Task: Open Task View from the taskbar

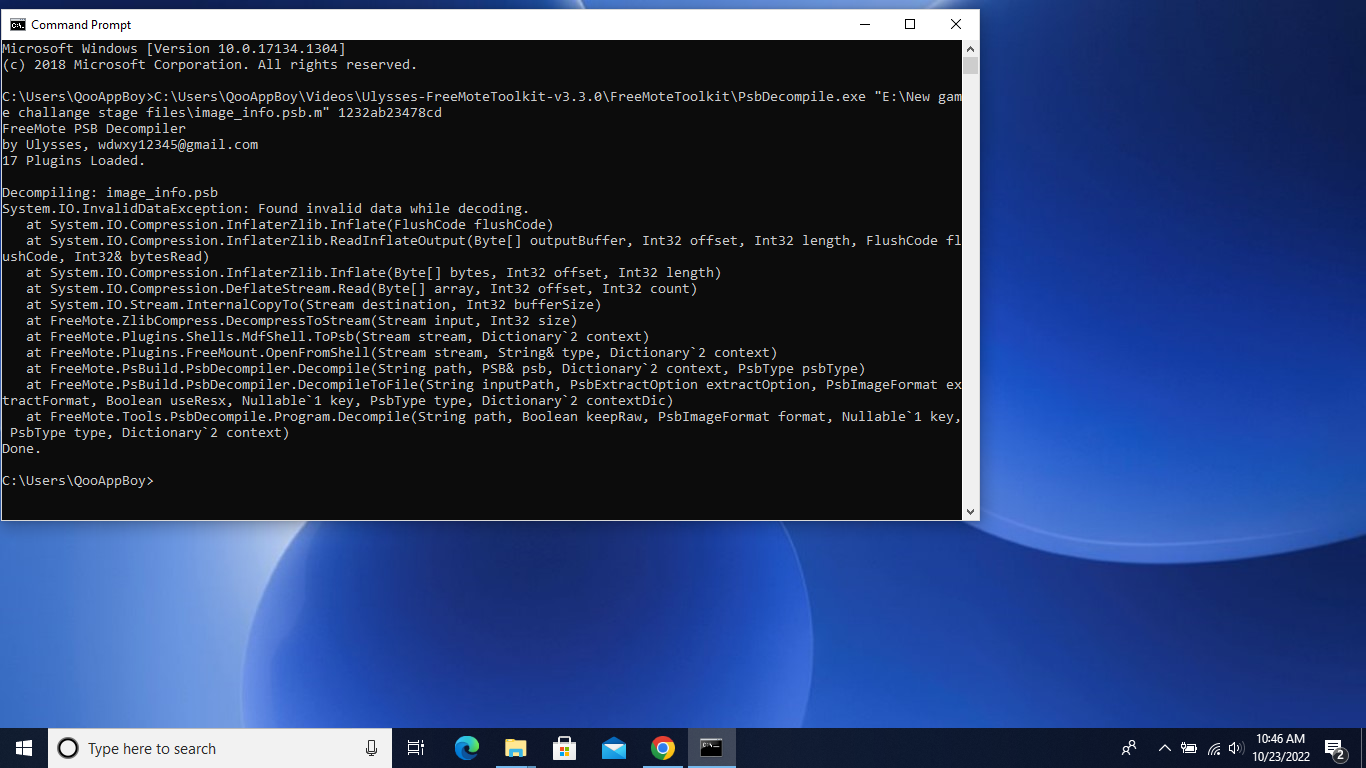Action: 416,748
